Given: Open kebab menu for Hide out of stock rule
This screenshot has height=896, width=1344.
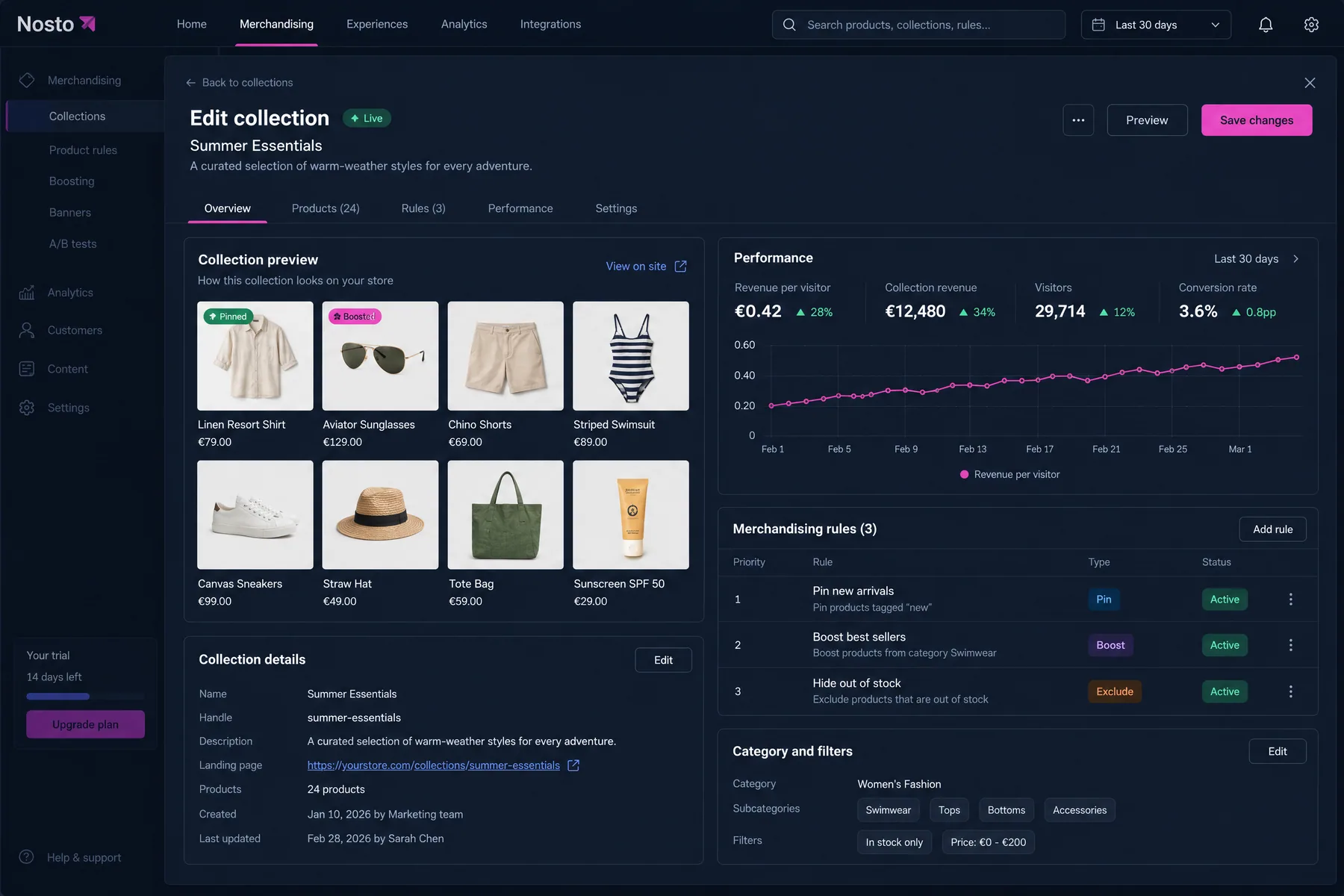Looking at the screenshot, I should [x=1290, y=691].
